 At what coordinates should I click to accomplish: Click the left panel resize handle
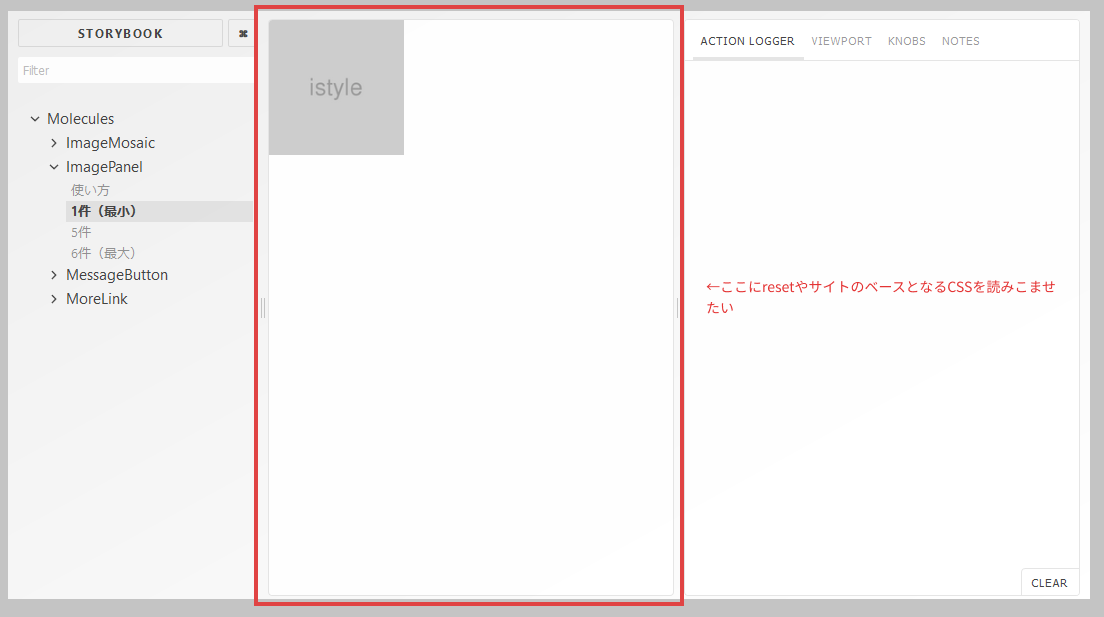click(x=261, y=307)
